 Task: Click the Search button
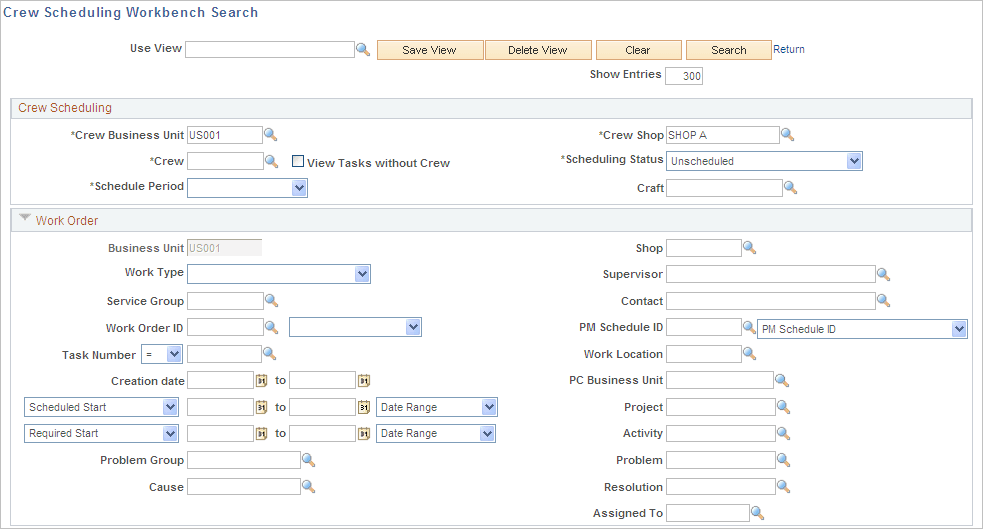point(728,50)
